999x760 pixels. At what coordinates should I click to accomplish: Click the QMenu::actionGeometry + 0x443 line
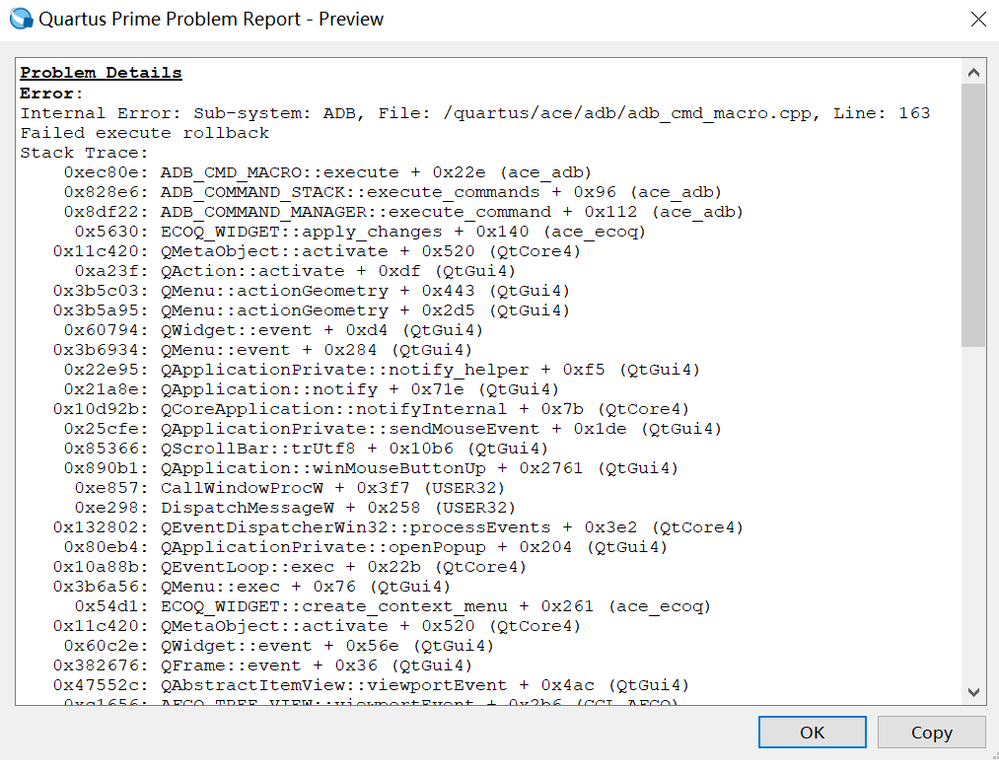pos(311,291)
